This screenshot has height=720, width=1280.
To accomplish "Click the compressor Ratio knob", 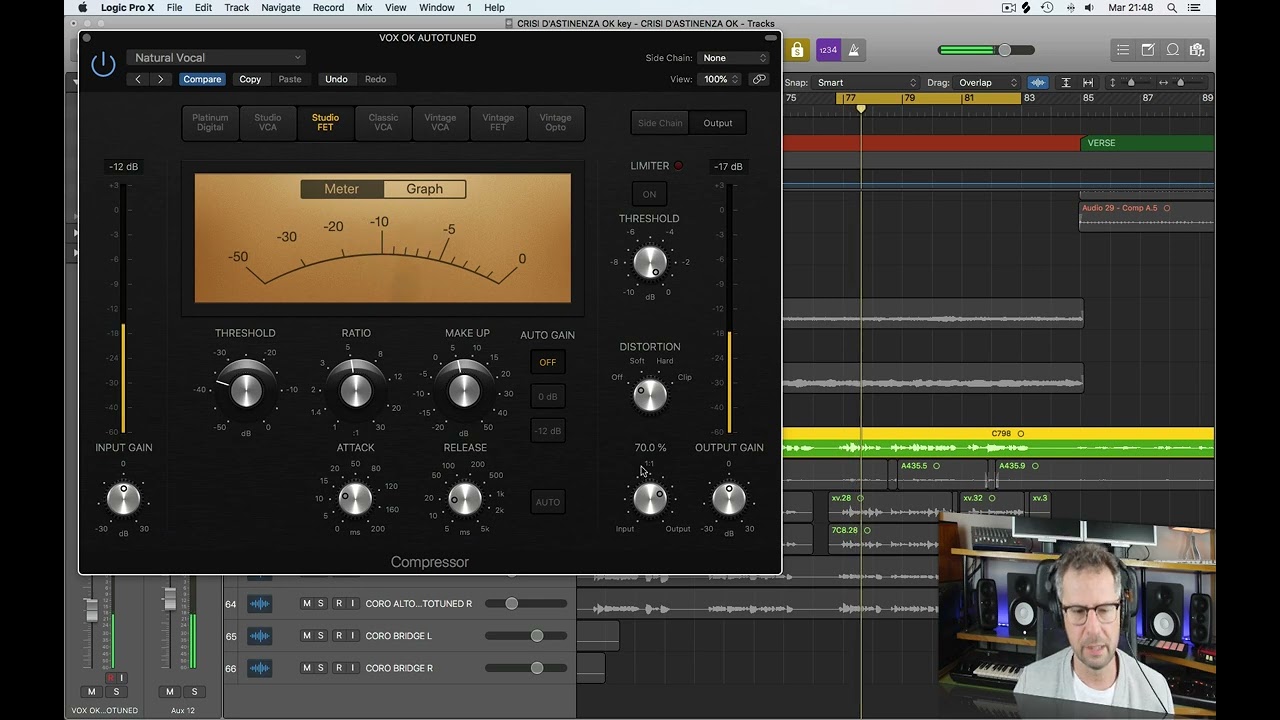I will [355, 390].
